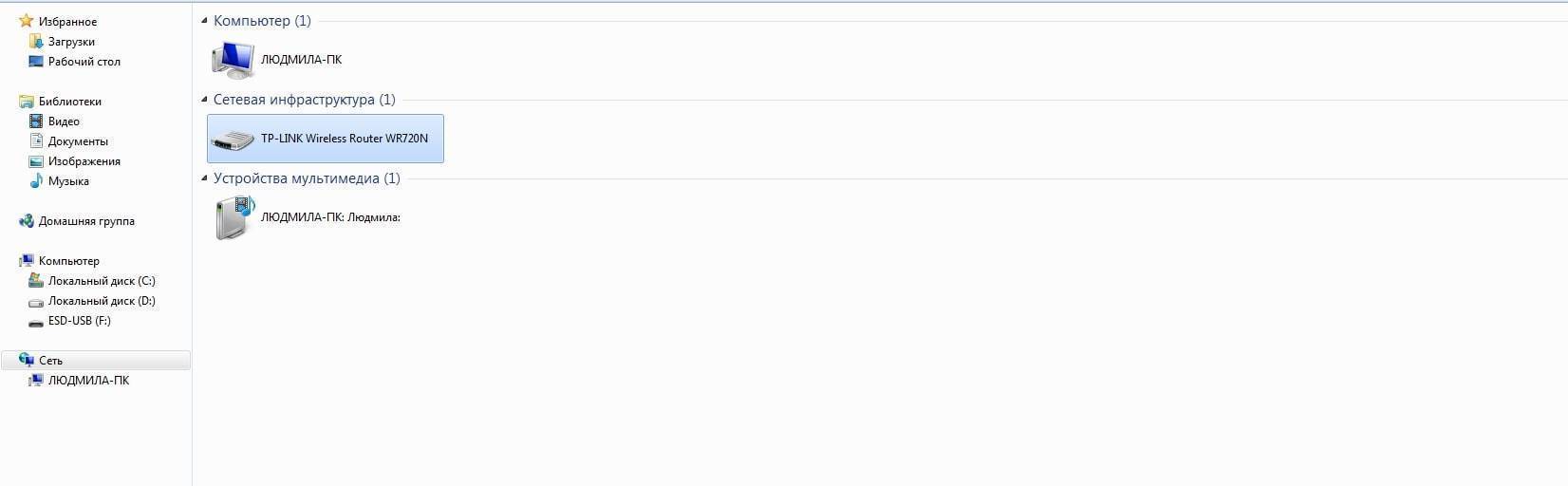
Task: Collapse the Сетевая инфраструктура group
Action: tap(204, 100)
